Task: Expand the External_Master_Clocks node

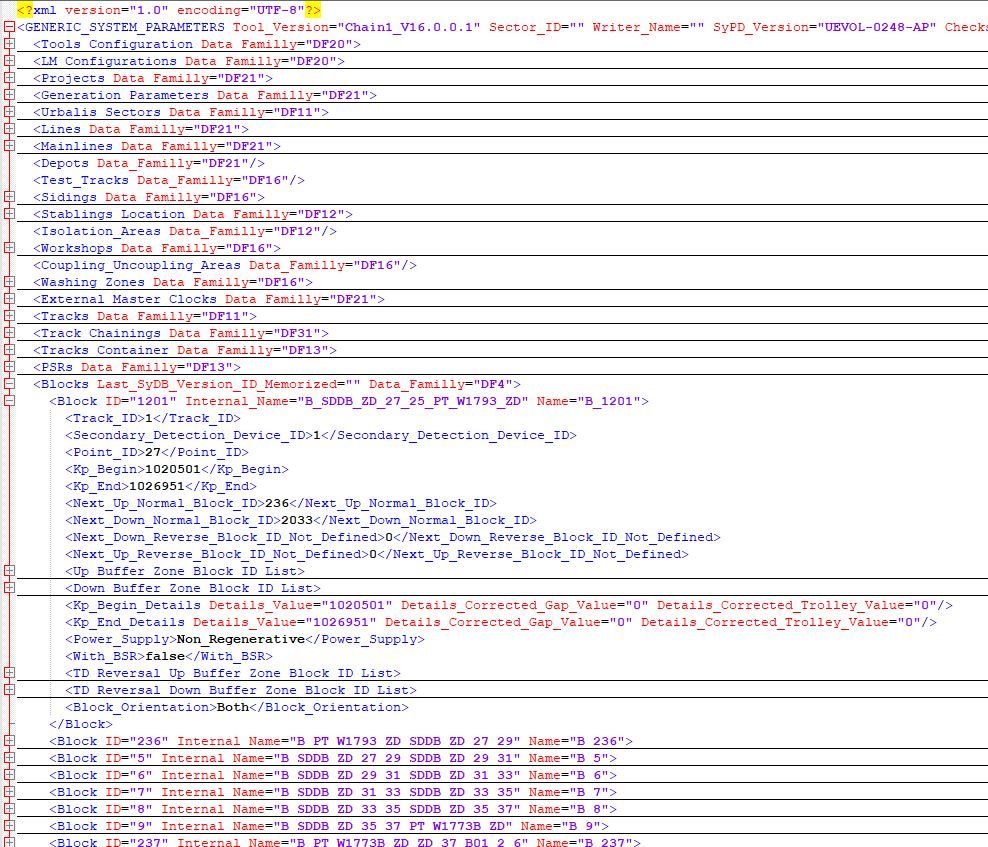Action: (9, 299)
